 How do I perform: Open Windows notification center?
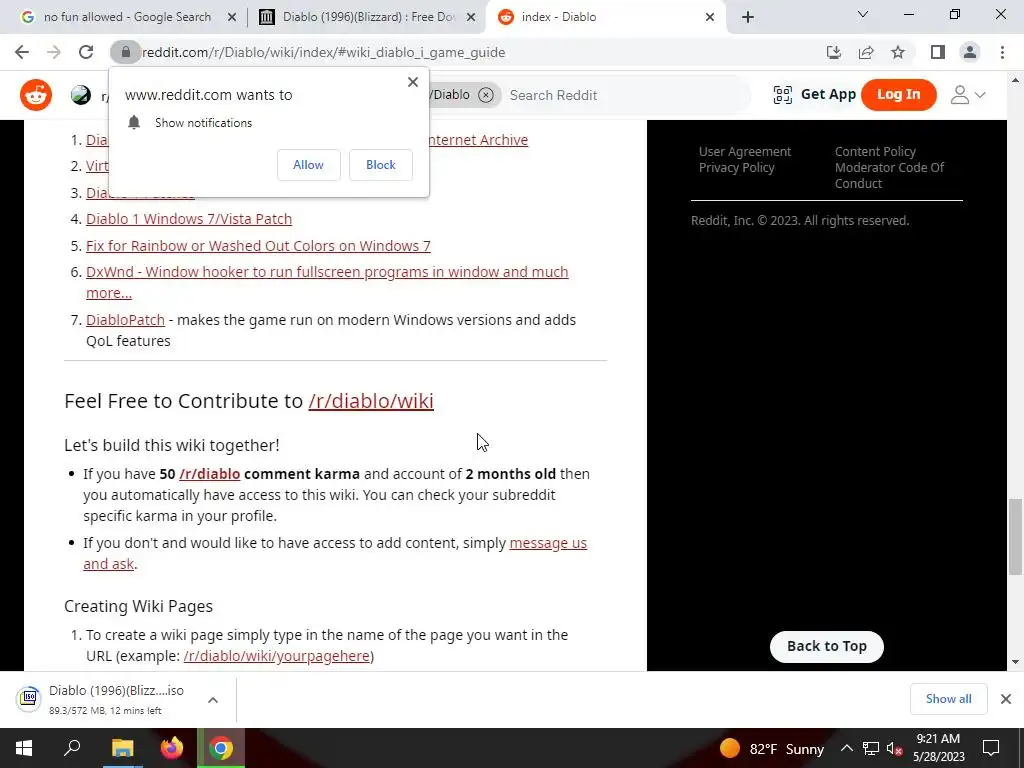point(991,748)
